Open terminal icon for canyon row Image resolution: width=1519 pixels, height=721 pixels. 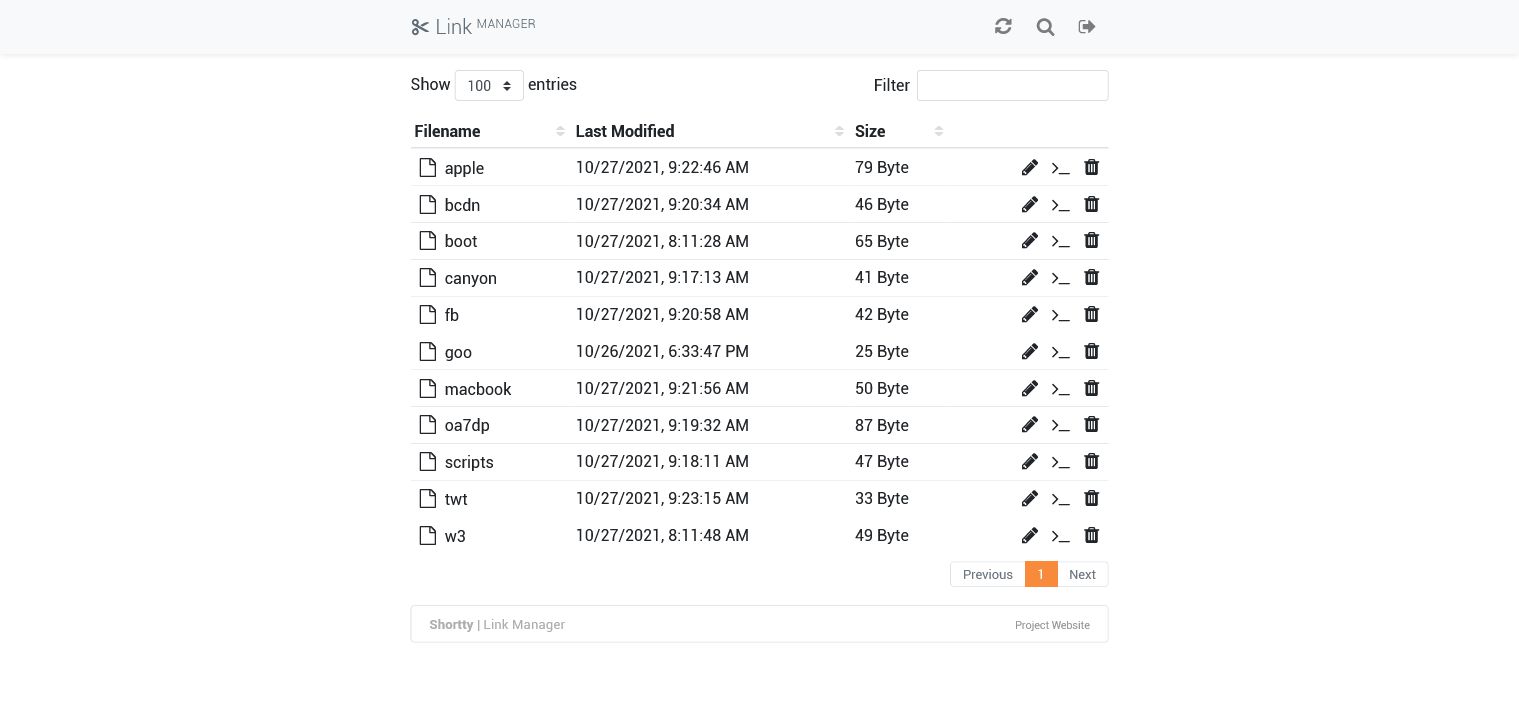pyautogui.click(x=1060, y=278)
